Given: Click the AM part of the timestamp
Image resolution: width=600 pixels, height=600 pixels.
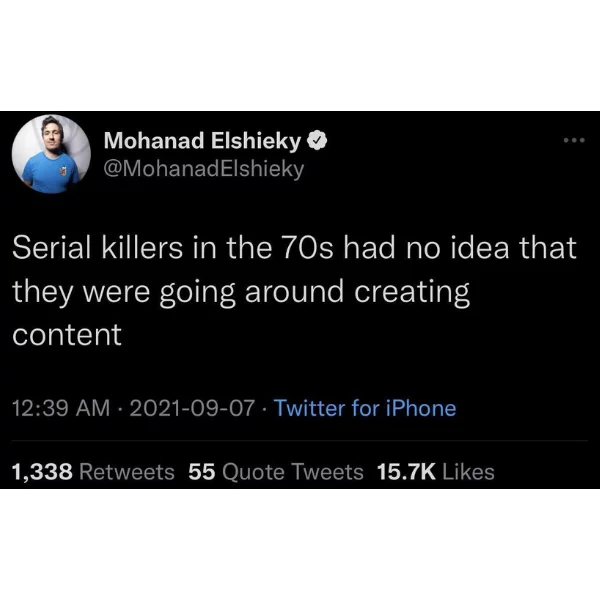Looking at the screenshot, I should coord(93,408).
